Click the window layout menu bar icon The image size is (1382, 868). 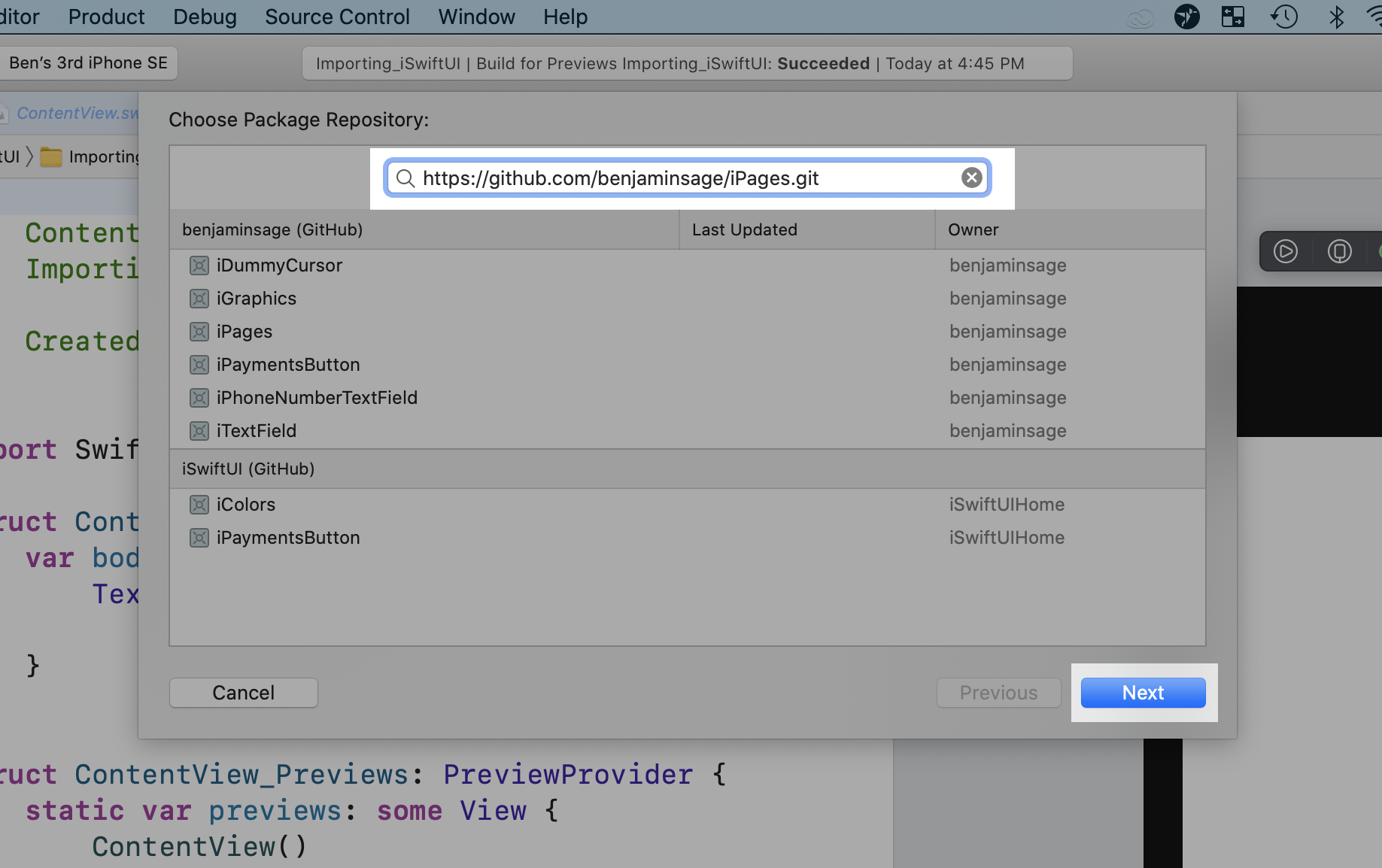[x=1233, y=17]
